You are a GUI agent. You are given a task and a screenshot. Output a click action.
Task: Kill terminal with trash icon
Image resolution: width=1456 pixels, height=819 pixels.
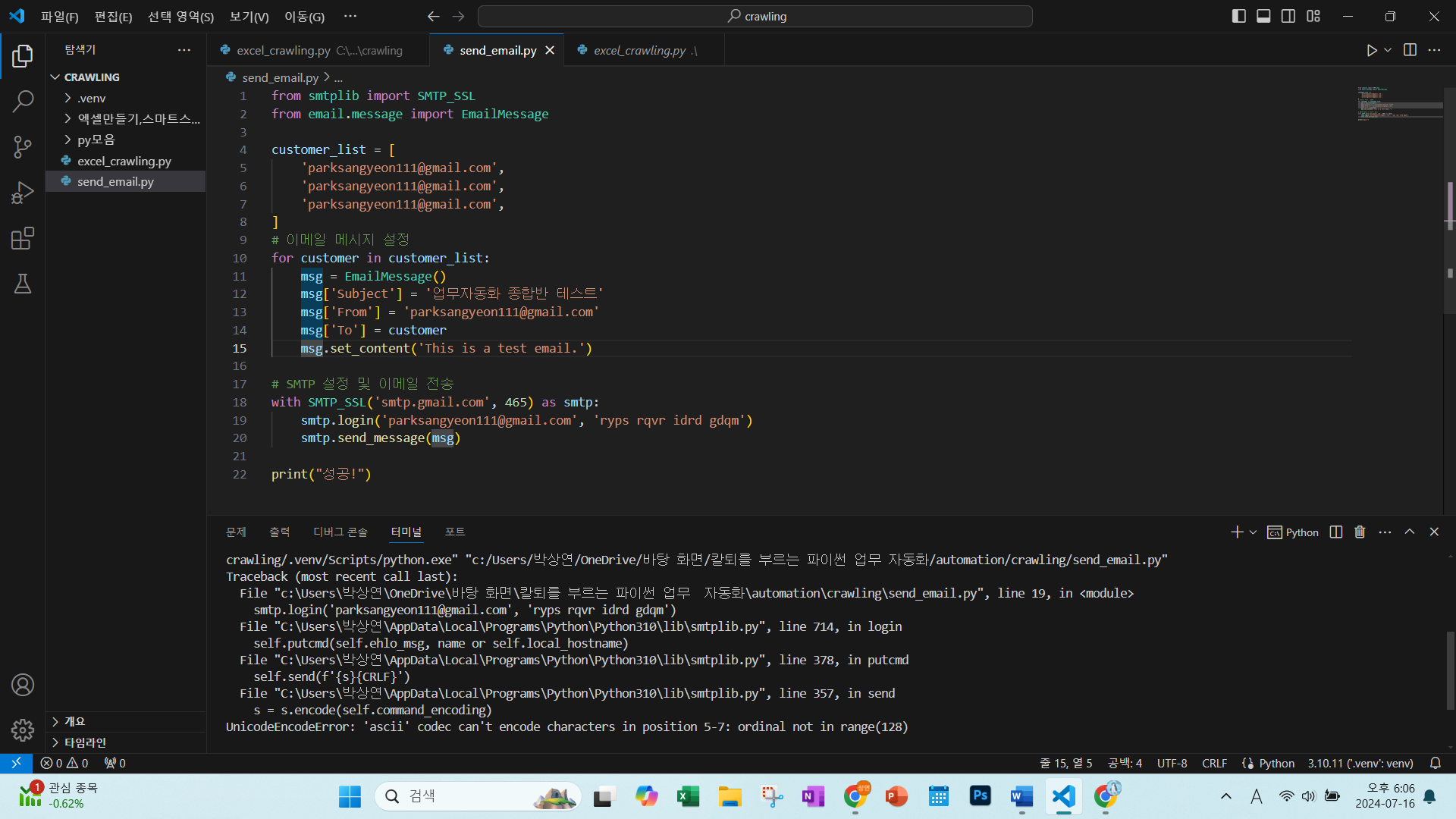tap(1360, 532)
